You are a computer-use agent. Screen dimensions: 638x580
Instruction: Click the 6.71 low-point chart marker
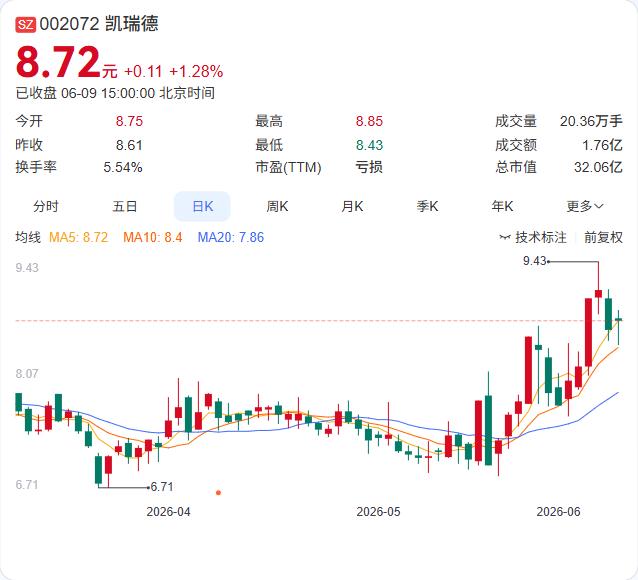(162, 486)
